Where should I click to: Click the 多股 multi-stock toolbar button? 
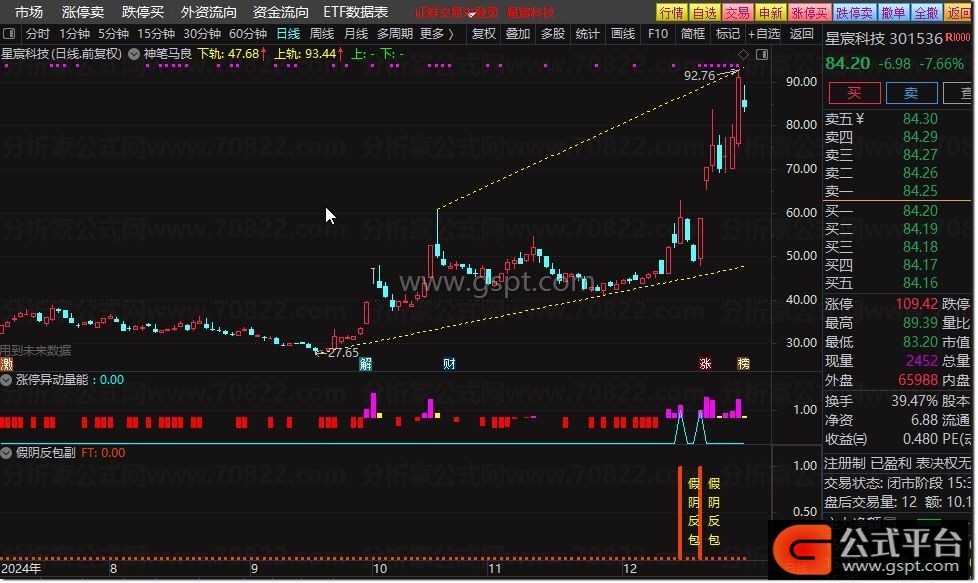[x=553, y=34]
